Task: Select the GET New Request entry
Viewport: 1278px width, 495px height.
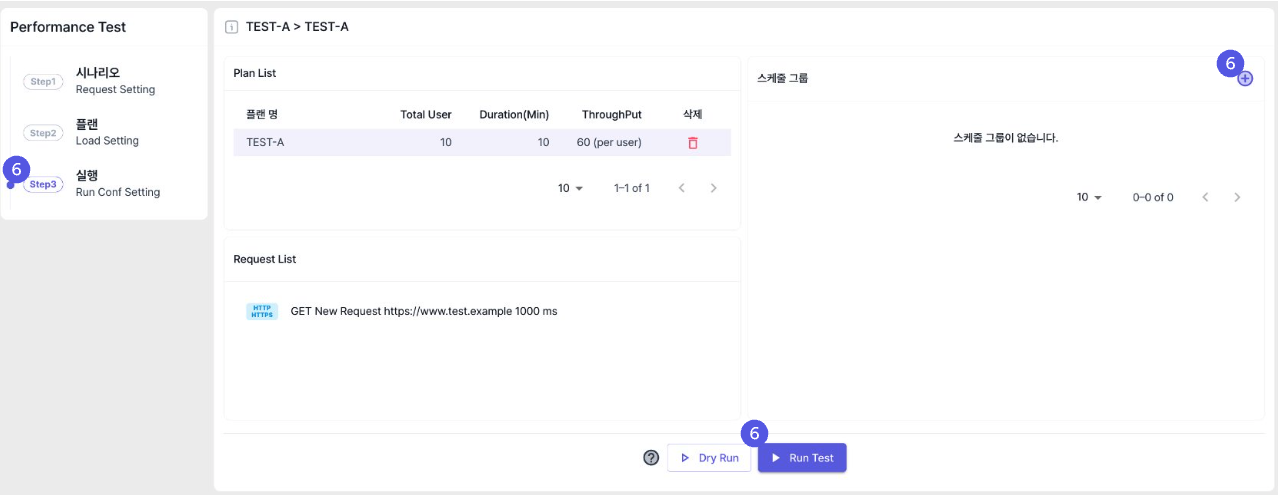Action: (423, 311)
